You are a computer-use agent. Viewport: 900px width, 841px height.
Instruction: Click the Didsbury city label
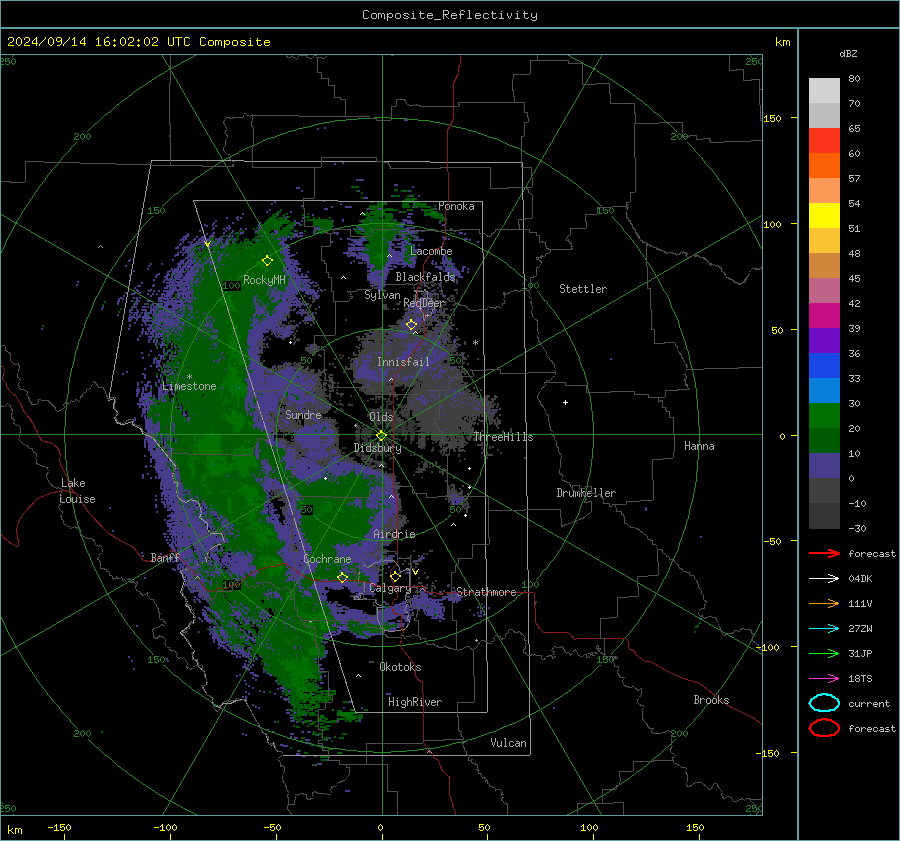(377, 448)
